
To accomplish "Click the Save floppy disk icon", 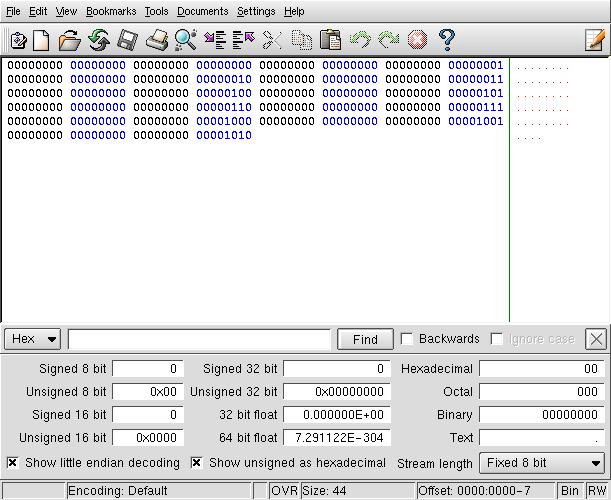I will (127, 40).
